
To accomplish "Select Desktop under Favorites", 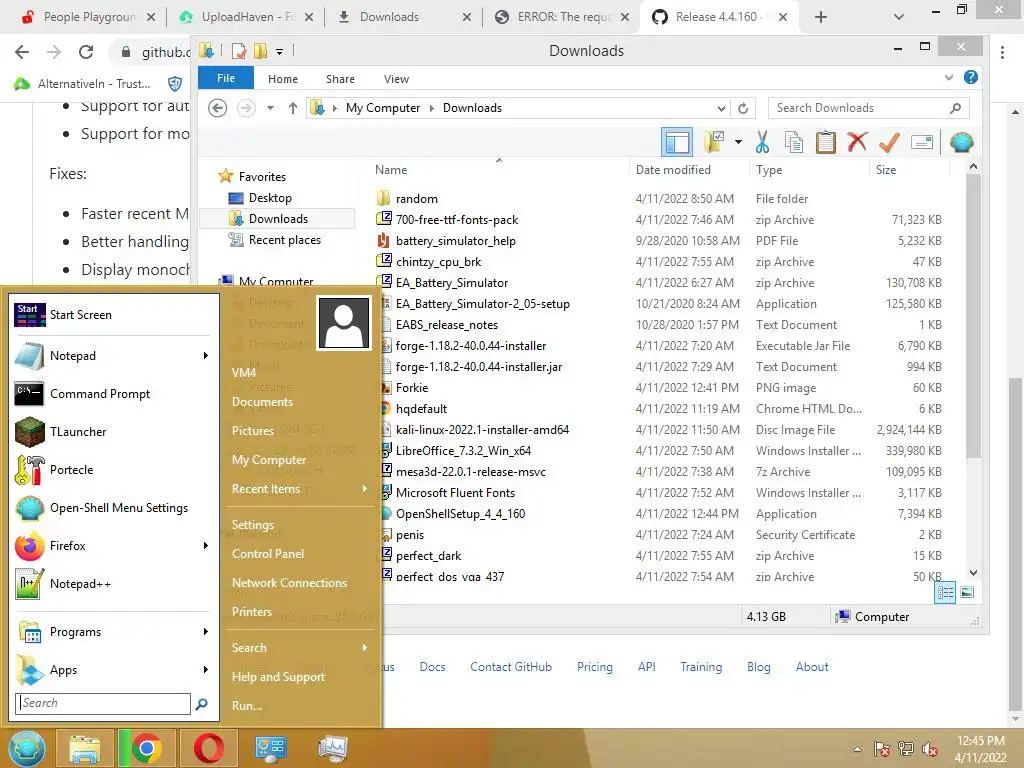I will pos(270,198).
